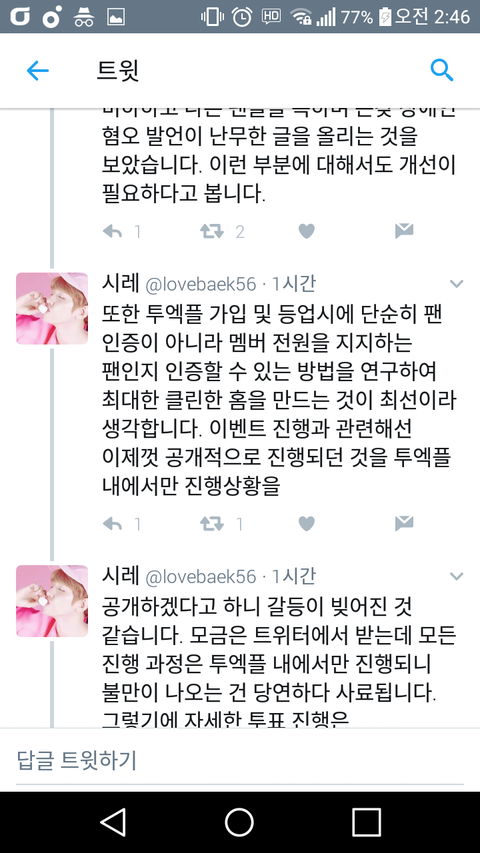480x853 pixels.
Task: Reply to the tweet about 투엑플 가입
Action: [x=113, y=524]
